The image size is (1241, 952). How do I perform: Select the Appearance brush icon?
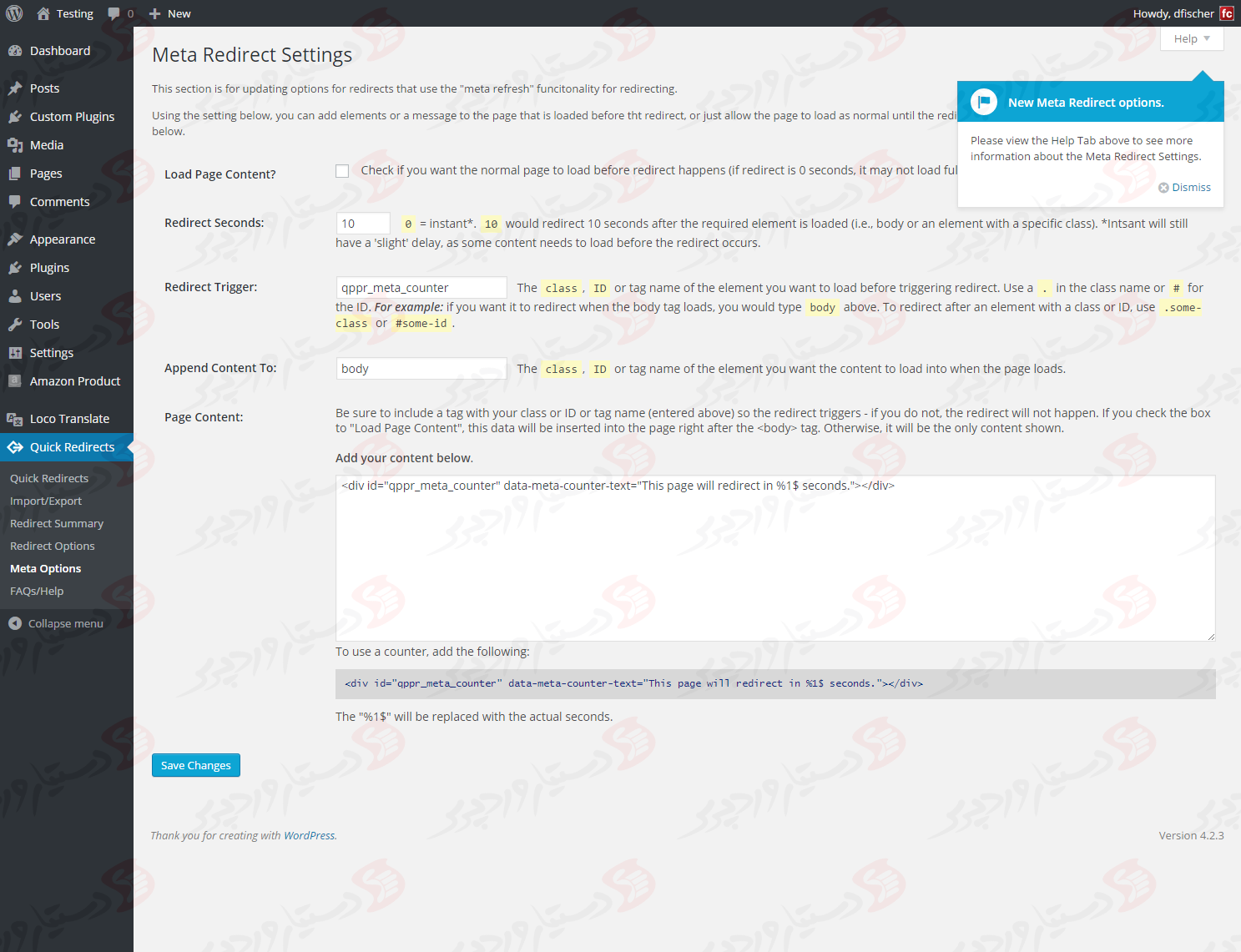16,239
